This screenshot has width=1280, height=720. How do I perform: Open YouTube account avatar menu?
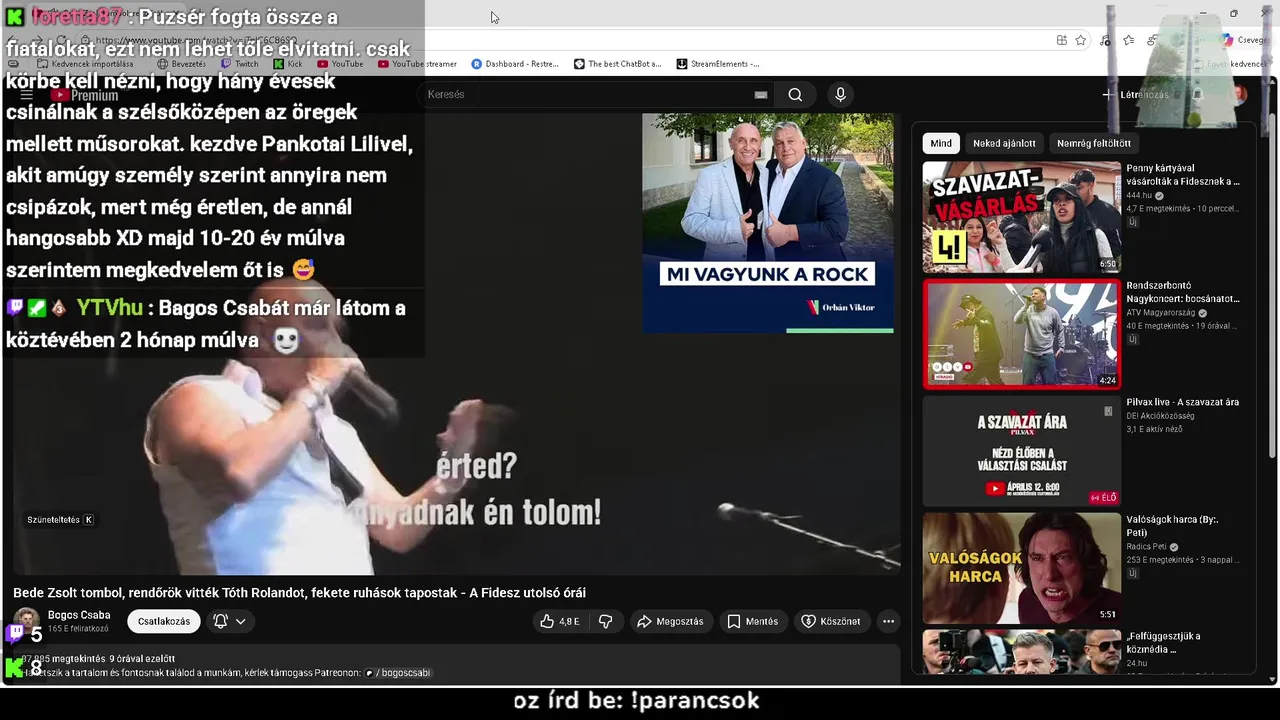tap(1240, 95)
